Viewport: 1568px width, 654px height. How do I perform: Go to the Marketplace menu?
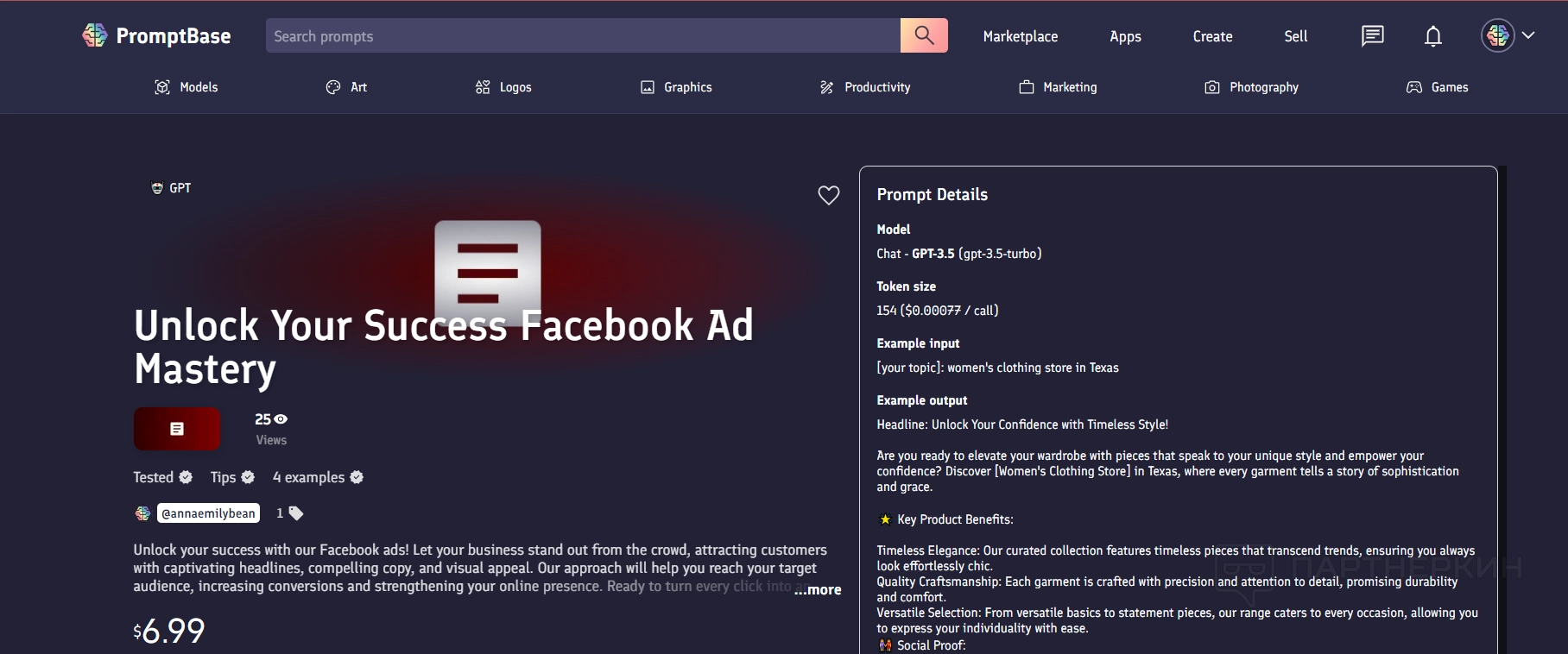(x=1020, y=36)
